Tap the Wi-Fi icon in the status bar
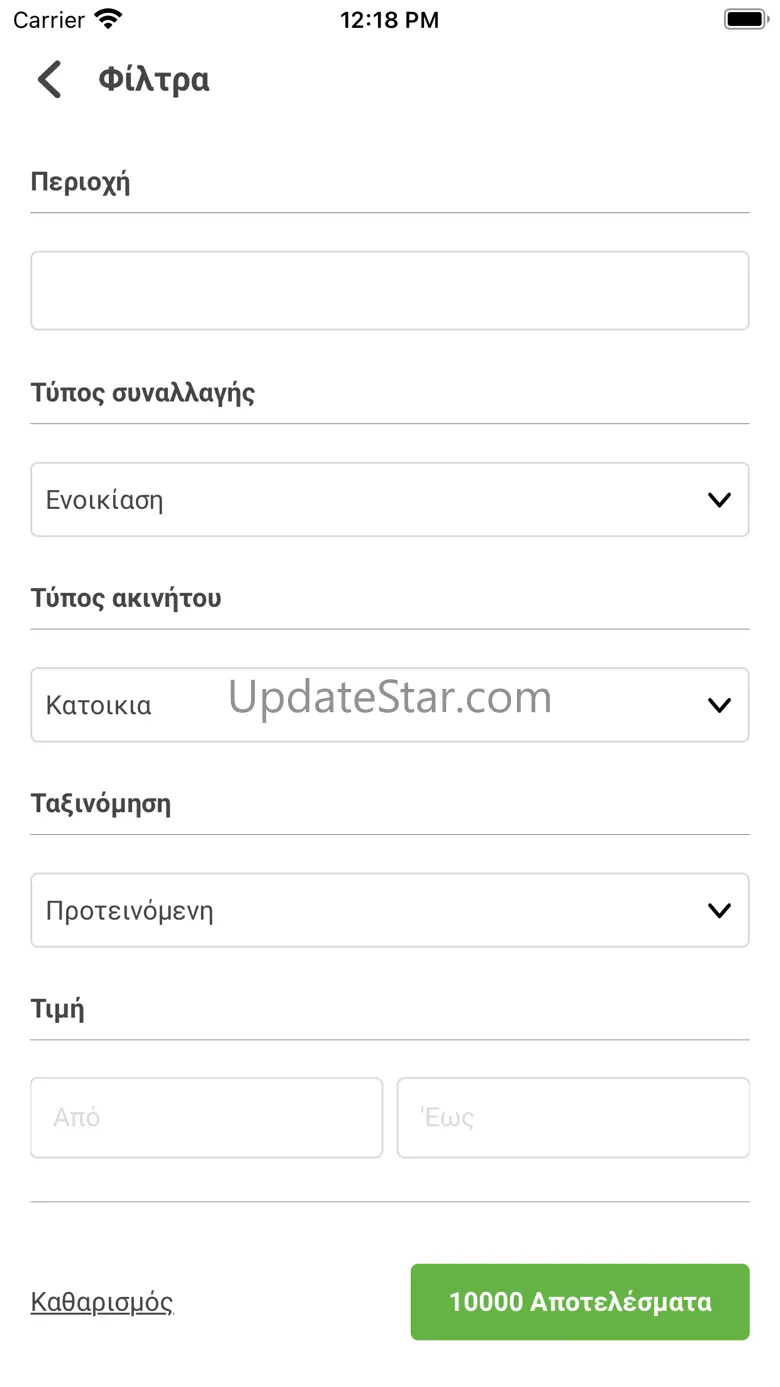The image size is (780, 1387). [108, 20]
